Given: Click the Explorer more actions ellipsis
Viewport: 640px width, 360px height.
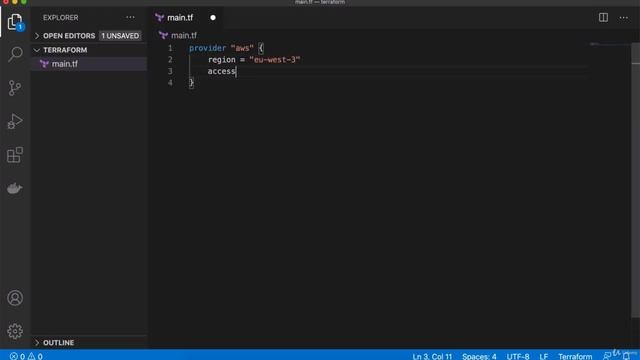Looking at the screenshot, I should (130, 18).
